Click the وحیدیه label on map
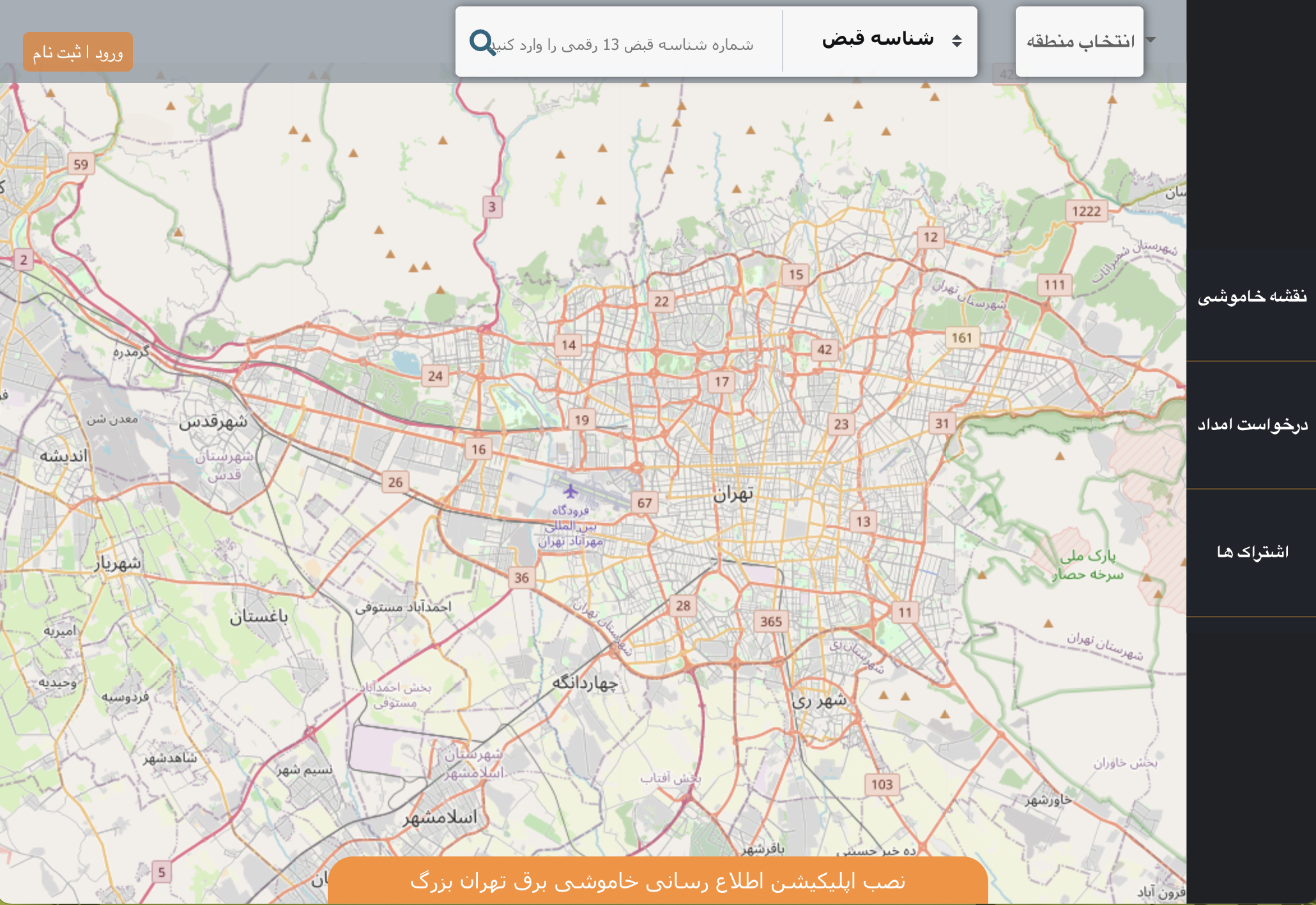 coord(57,683)
